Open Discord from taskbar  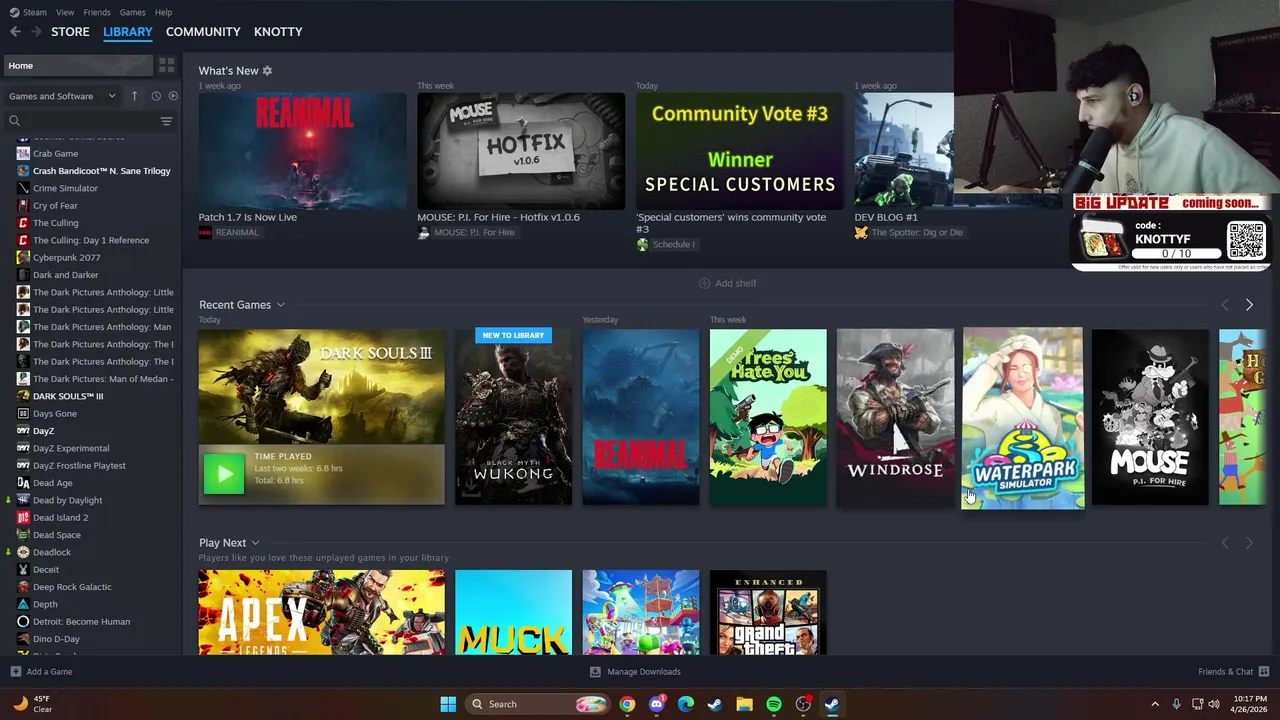pyautogui.click(x=656, y=704)
